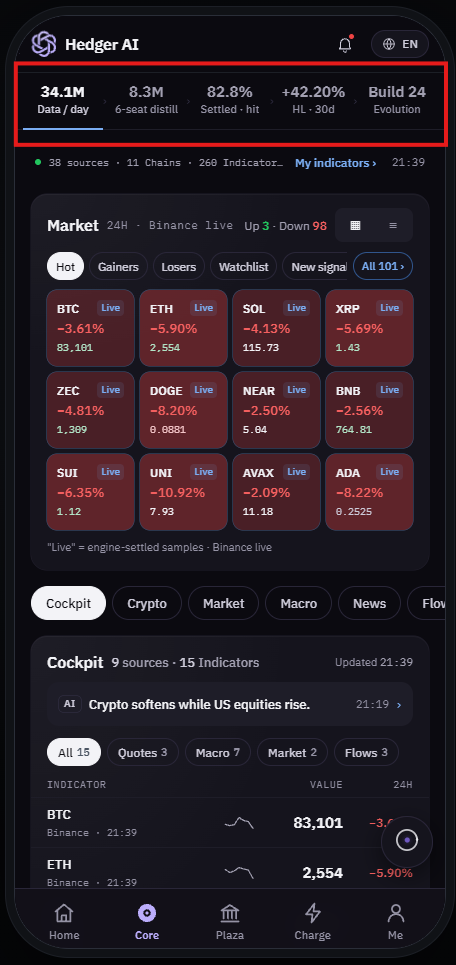Screen dimensions: 456x965
Task: Select the 8.3M 6-seat distill stat
Action: [x=146, y=100]
